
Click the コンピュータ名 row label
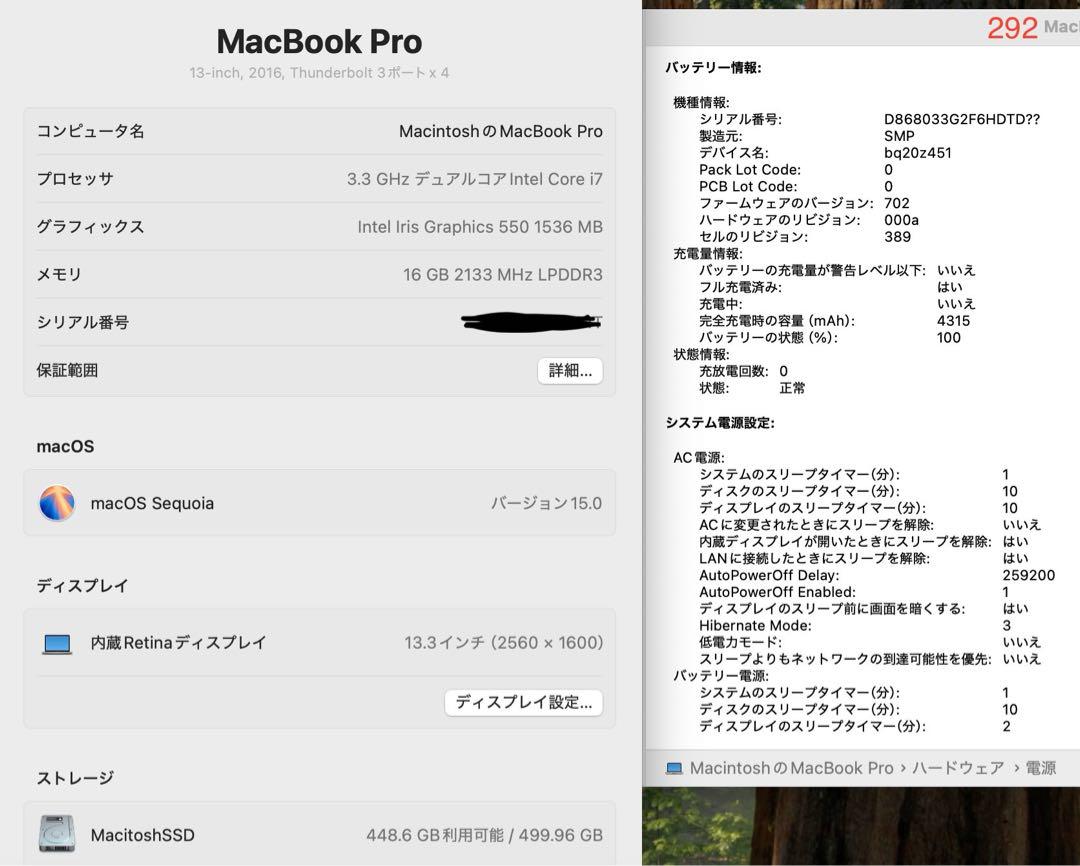click(90, 131)
